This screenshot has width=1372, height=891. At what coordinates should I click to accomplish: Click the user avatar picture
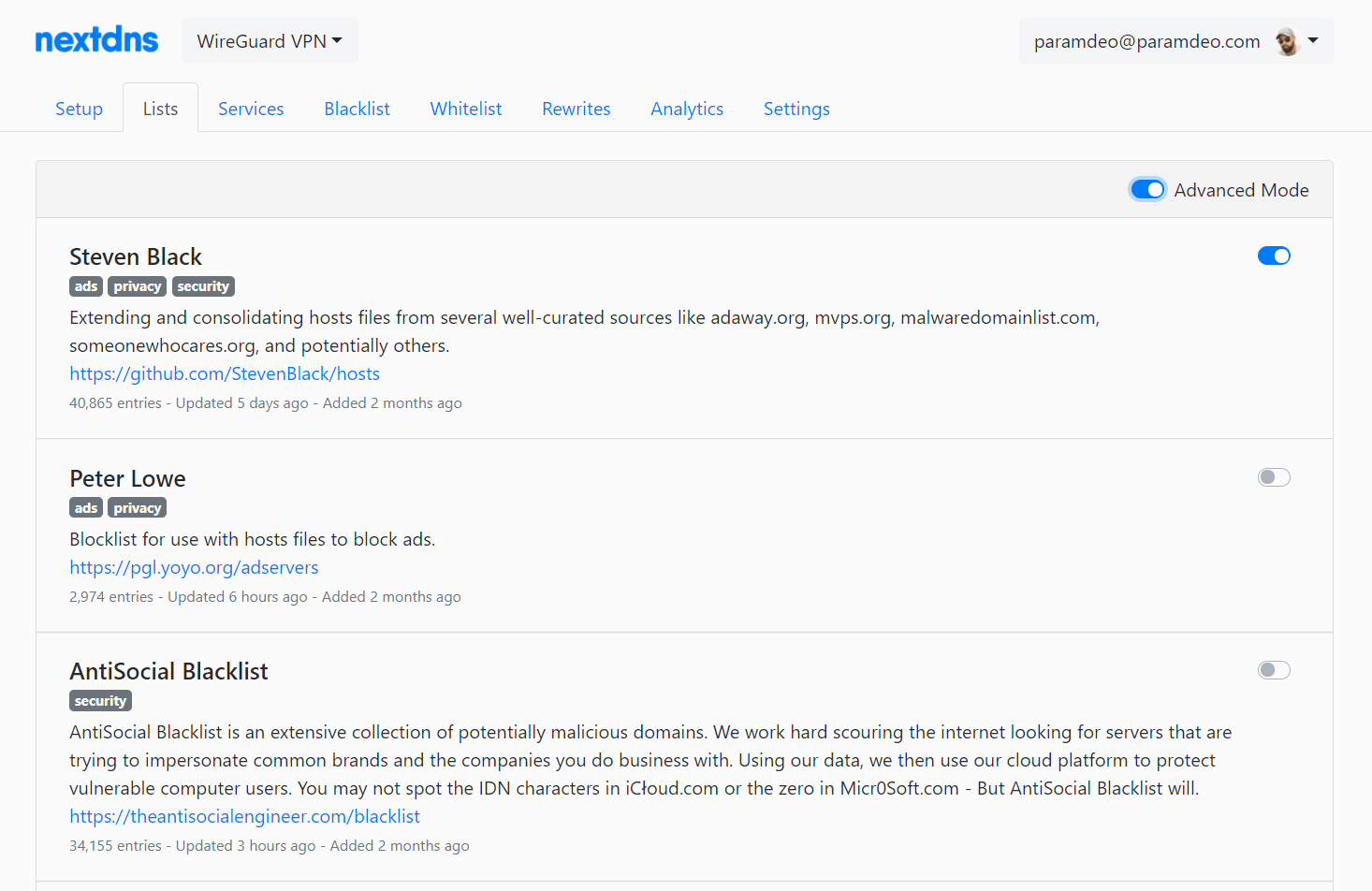[x=1288, y=41]
